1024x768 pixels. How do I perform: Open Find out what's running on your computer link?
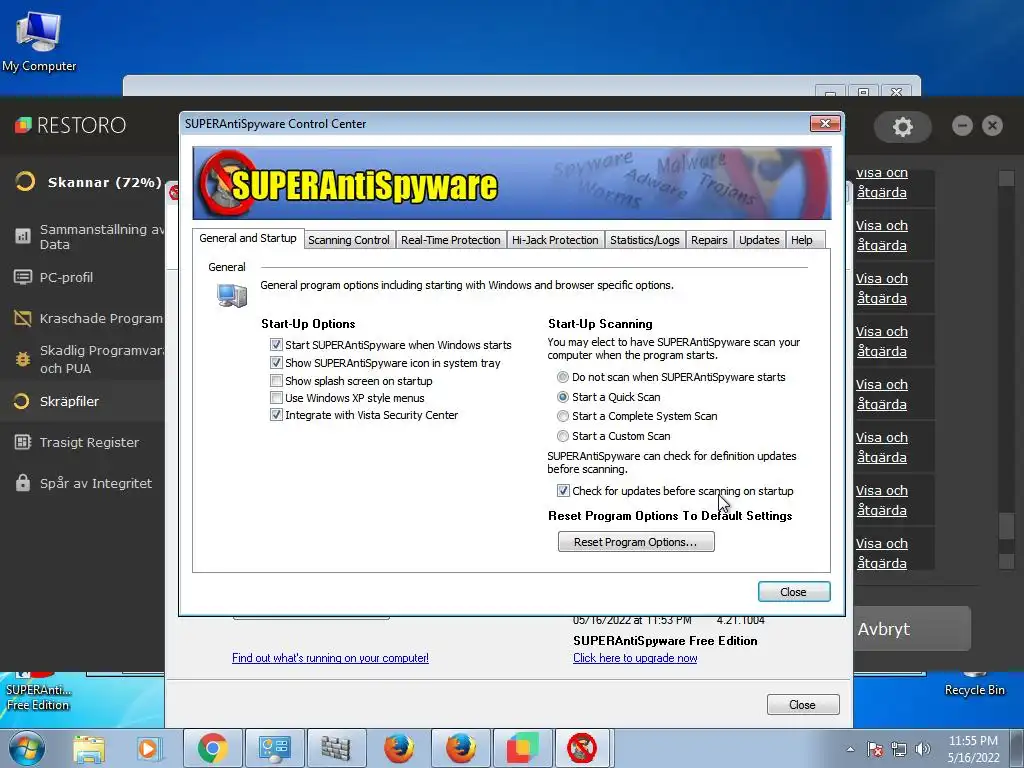pyautogui.click(x=330, y=658)
